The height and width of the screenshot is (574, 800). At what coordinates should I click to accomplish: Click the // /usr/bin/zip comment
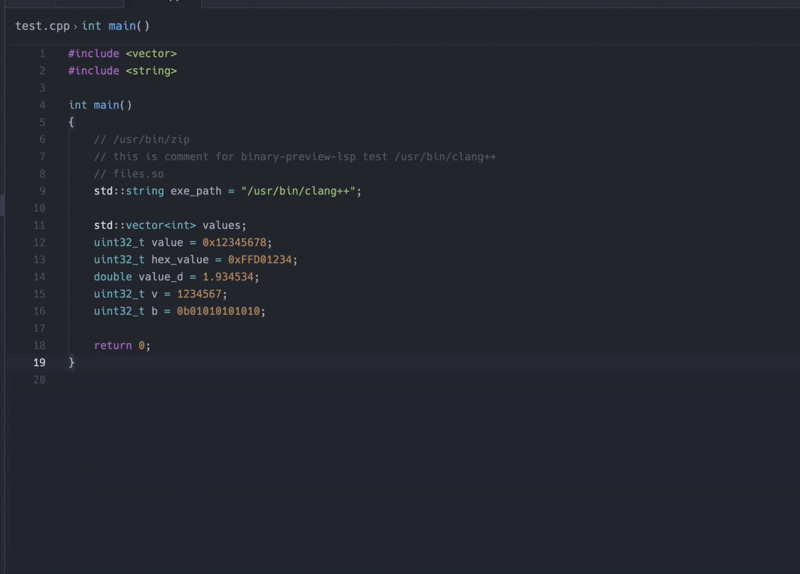(x=142, y=139)
